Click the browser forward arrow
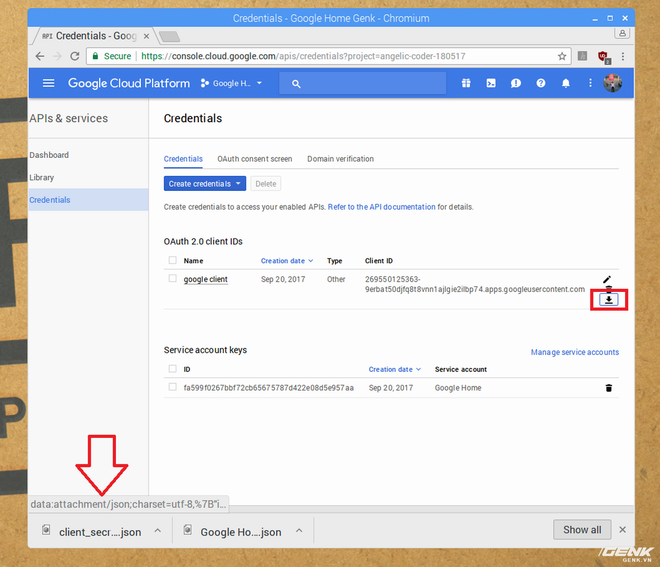 [x=57, y=56]
